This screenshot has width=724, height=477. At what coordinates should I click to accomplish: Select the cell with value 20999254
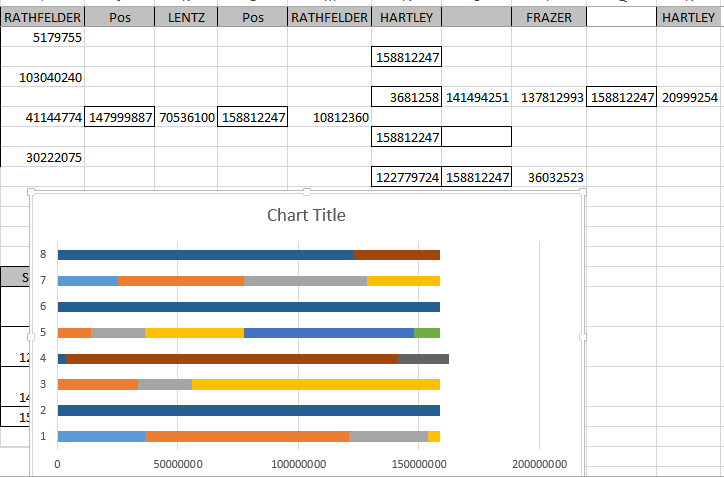689,97
